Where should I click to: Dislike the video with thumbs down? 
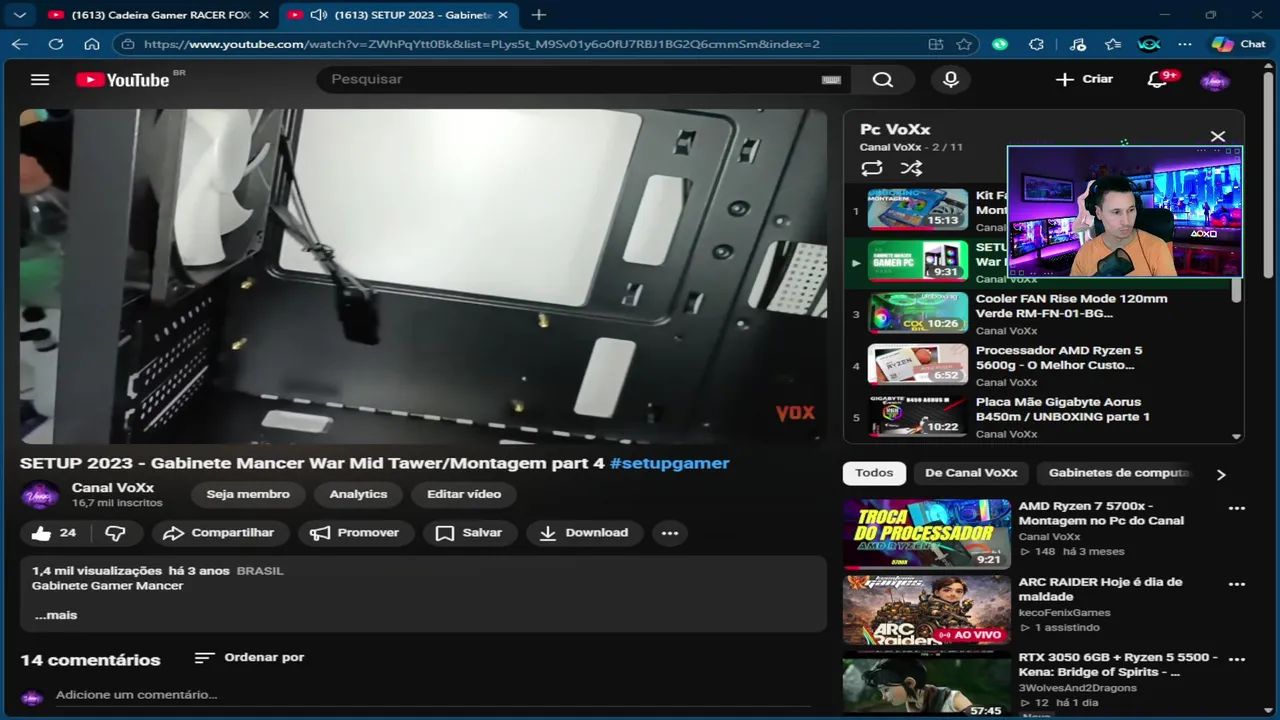pos(115,533)
